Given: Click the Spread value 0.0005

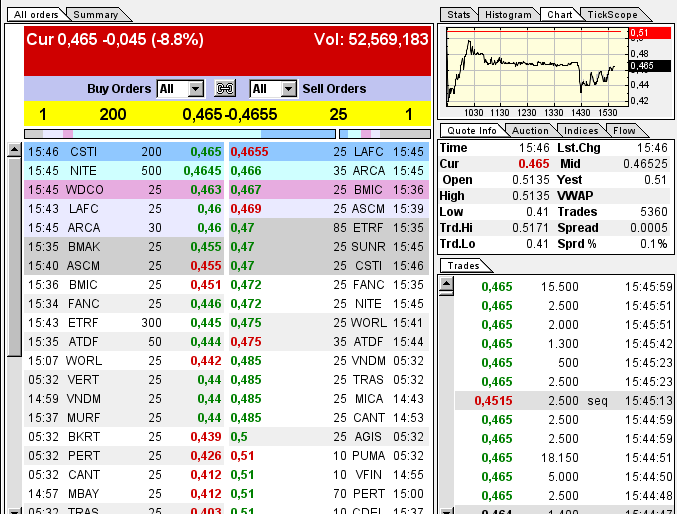Looking at the screenshot, I should 649,228.
